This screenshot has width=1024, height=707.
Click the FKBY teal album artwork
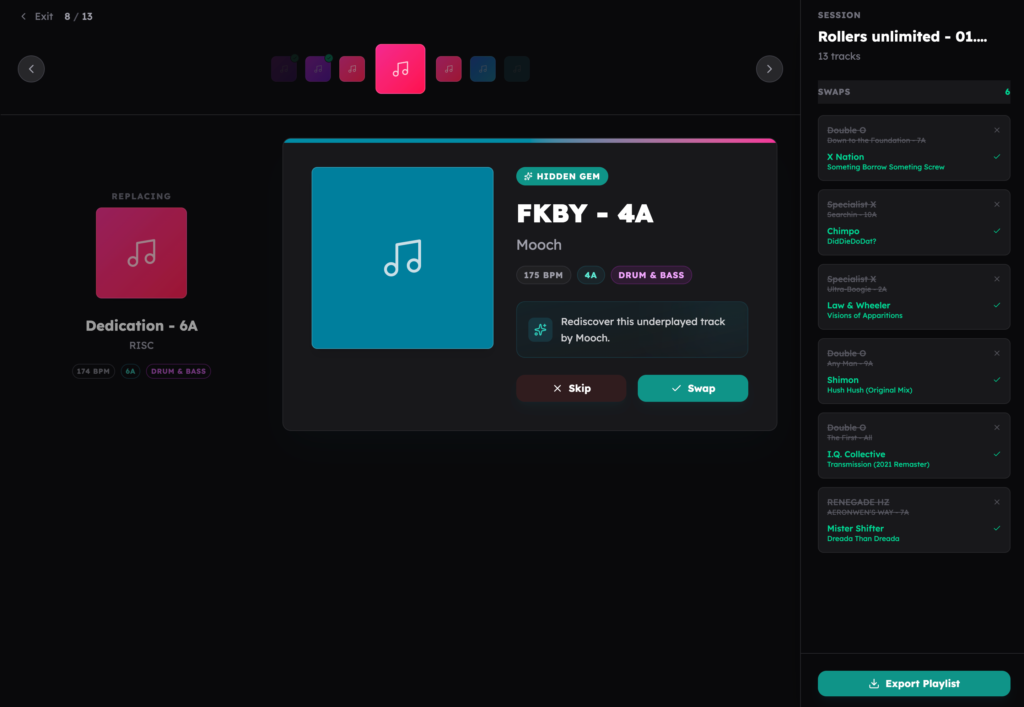coord(402,258)
